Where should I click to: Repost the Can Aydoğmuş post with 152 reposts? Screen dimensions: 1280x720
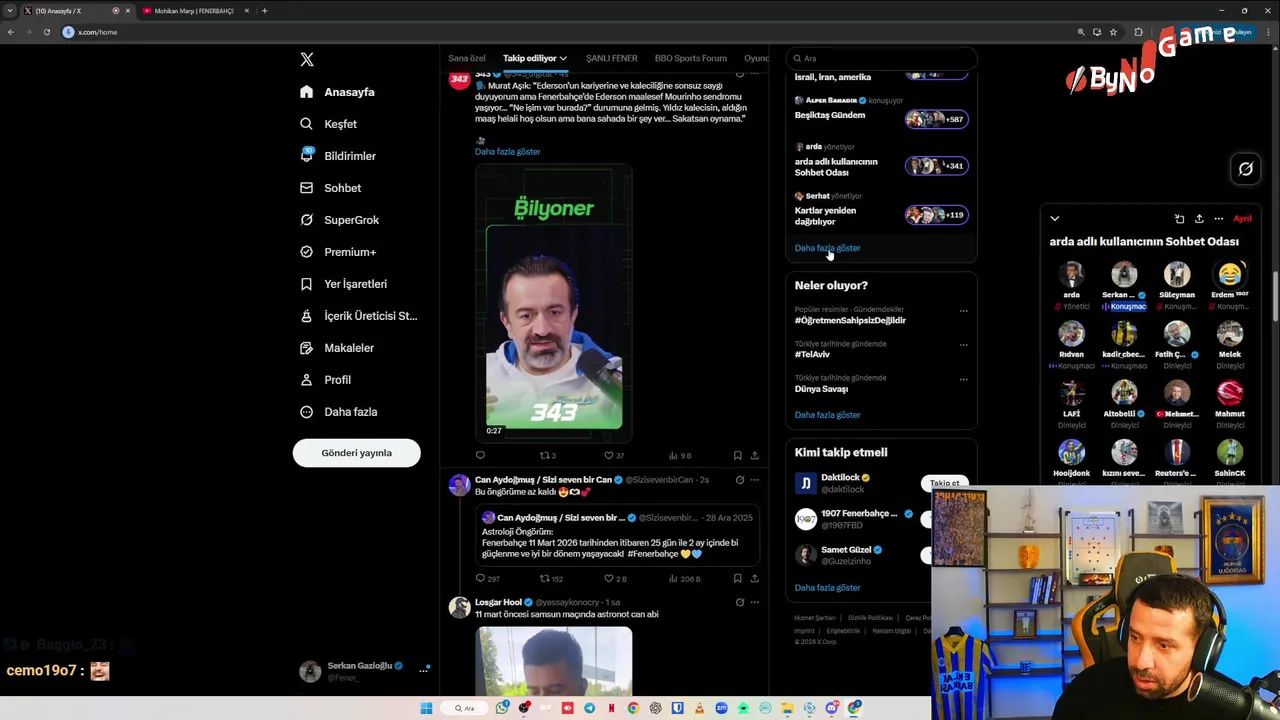pyautogui.click(x=551, y=578)
